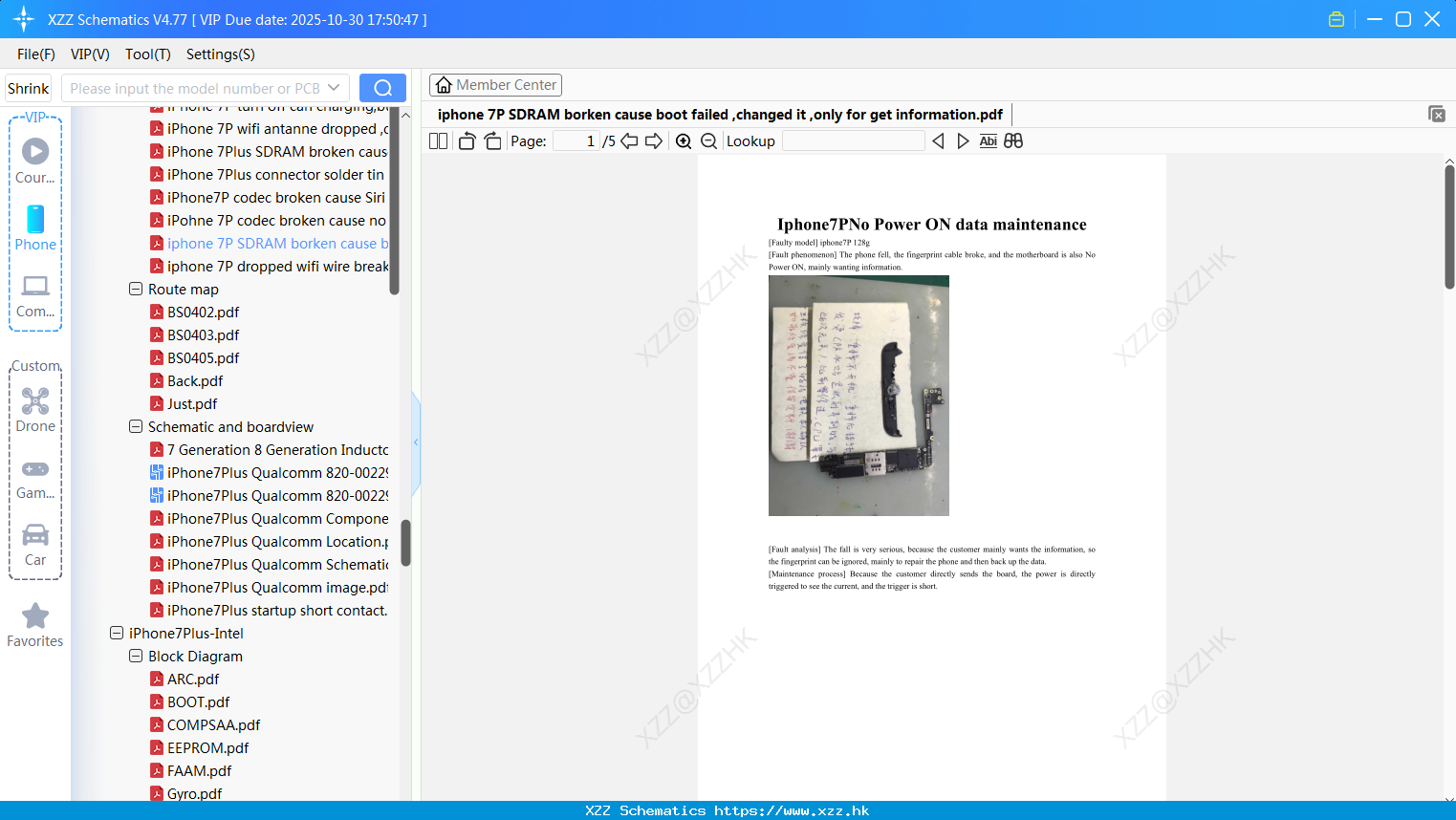
Task: Collapse the Route map folder
Action: tap(136, 289)
